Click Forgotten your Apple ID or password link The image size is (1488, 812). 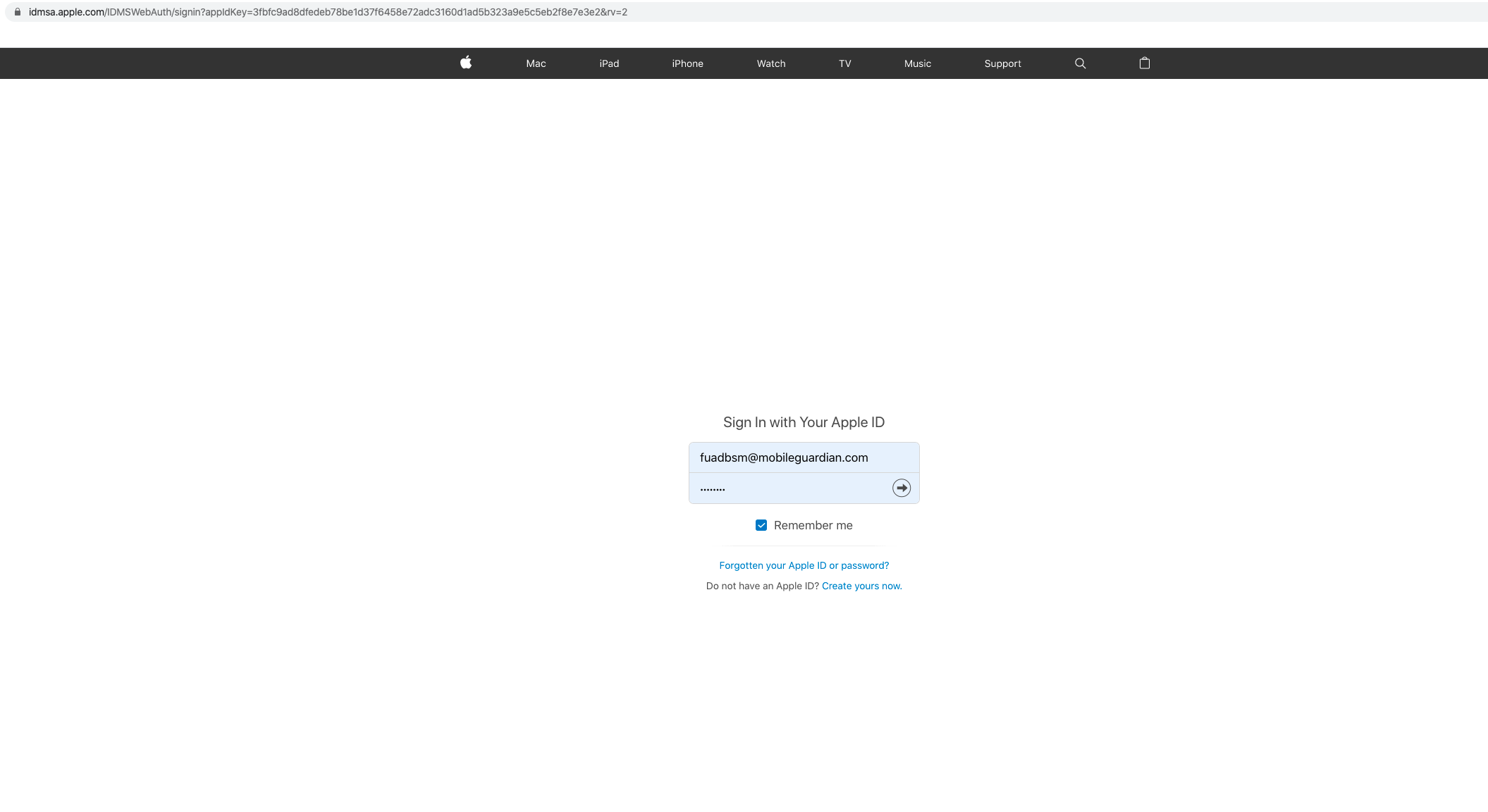[x=804, y=565]
